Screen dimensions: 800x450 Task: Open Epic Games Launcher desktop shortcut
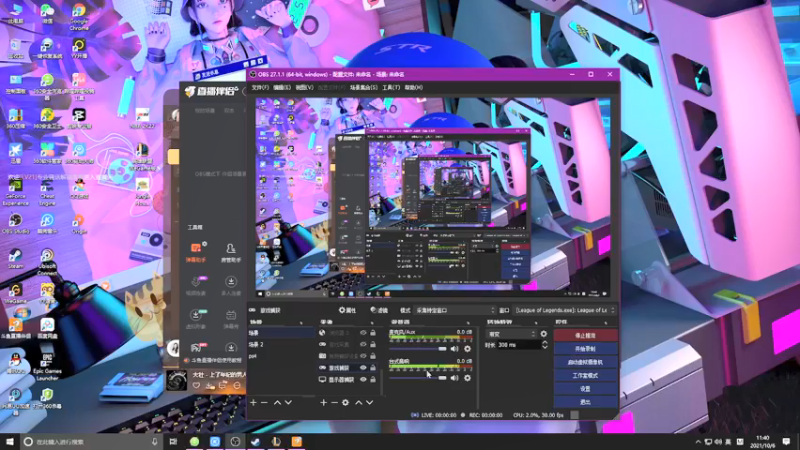pyautogui.click(x=47, y=367)
